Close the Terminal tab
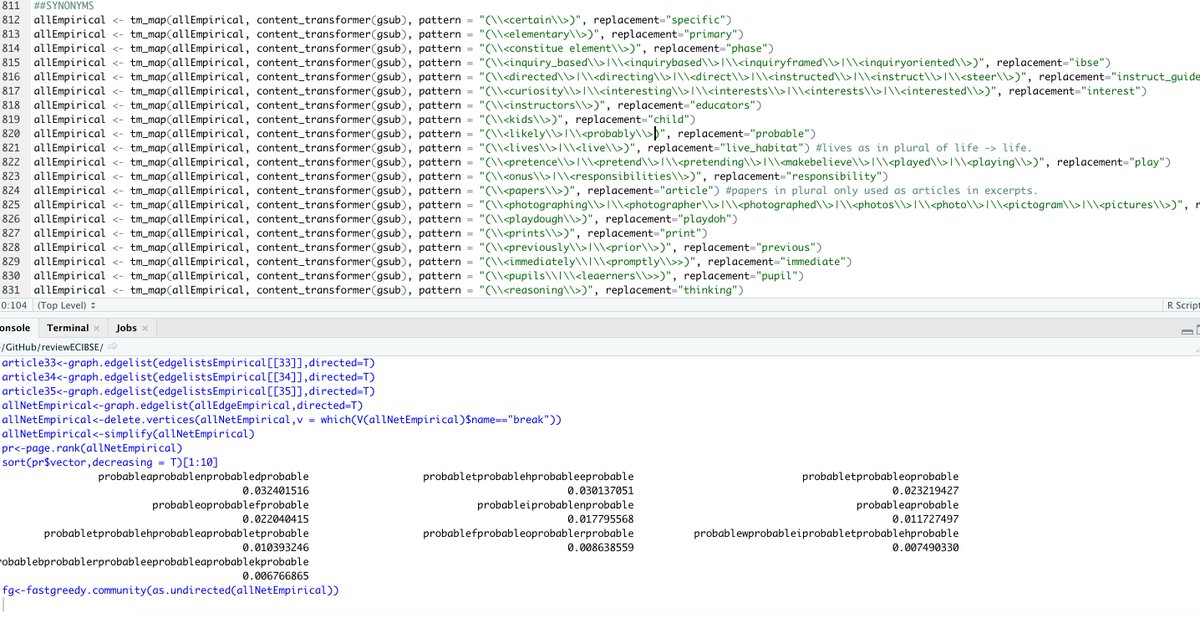This screenshot has width=1200, height=618. pos(97,328)
